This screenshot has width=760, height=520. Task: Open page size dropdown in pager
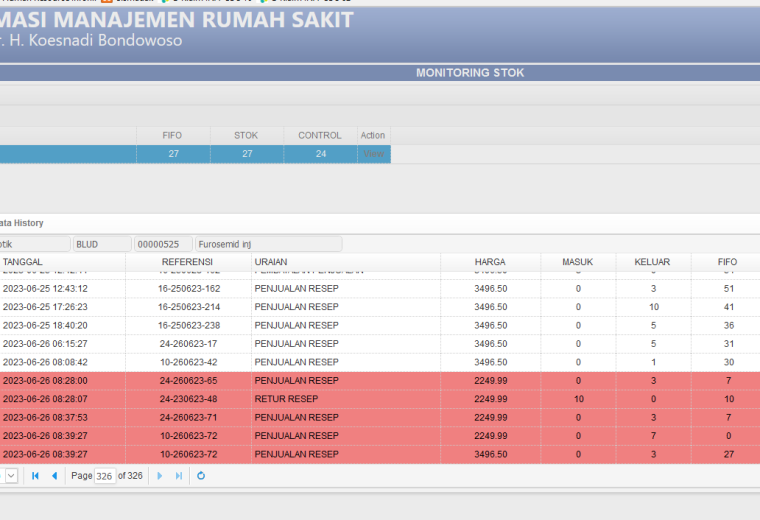click(11, 476)
